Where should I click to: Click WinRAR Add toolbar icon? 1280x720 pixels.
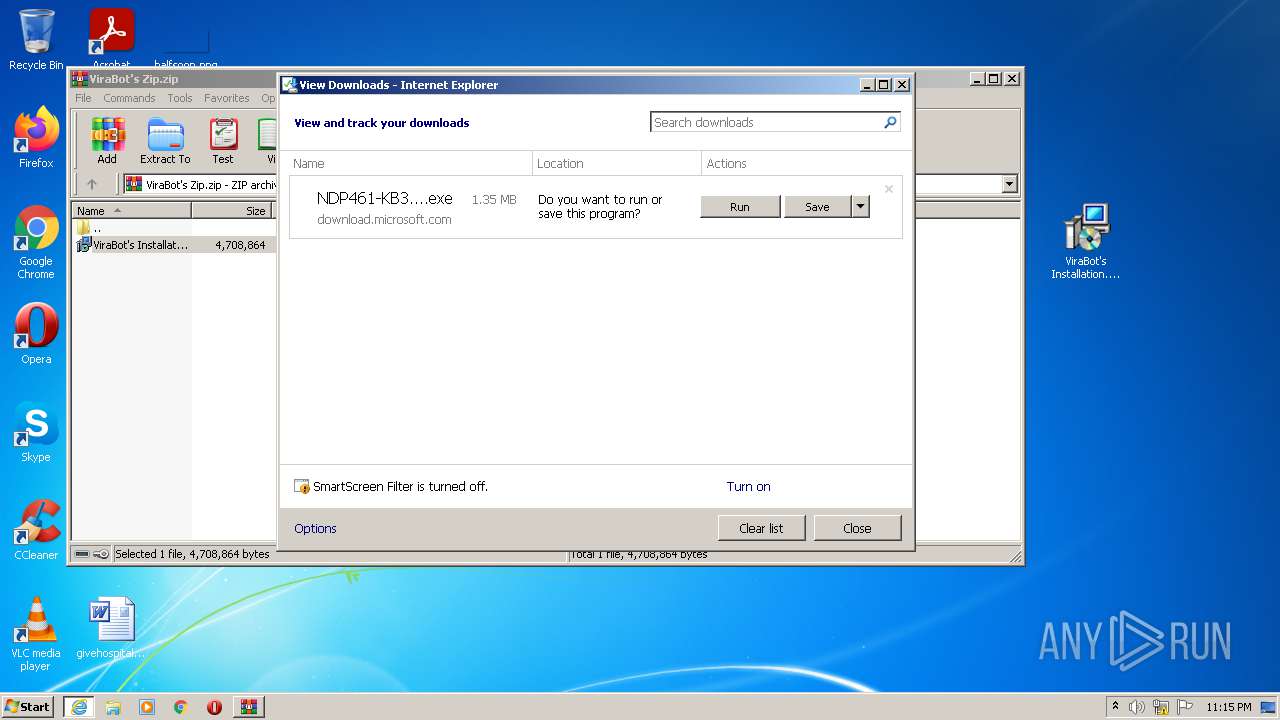pyautogui.click(x=107, y=141)
